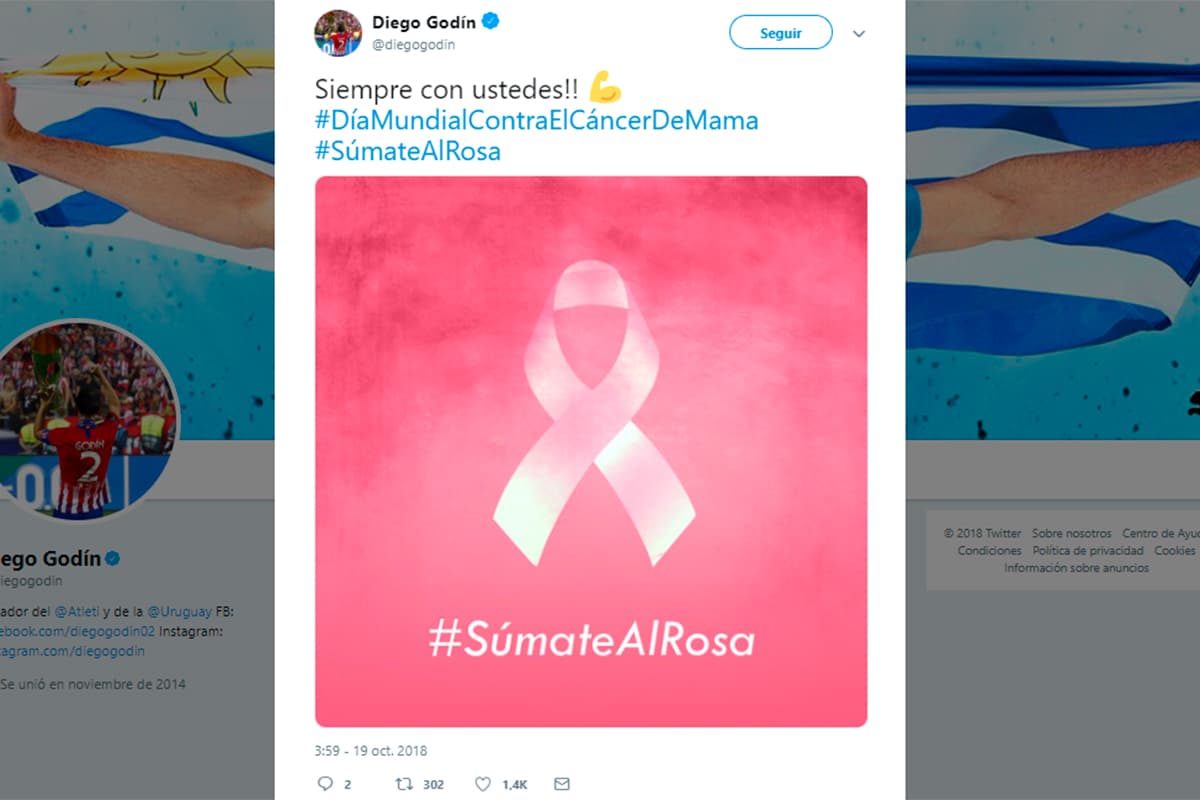Open the #DíaMundialContraElCáncerDeMama hashtag
Viewport: 1200px width, 800px height.
536,121
